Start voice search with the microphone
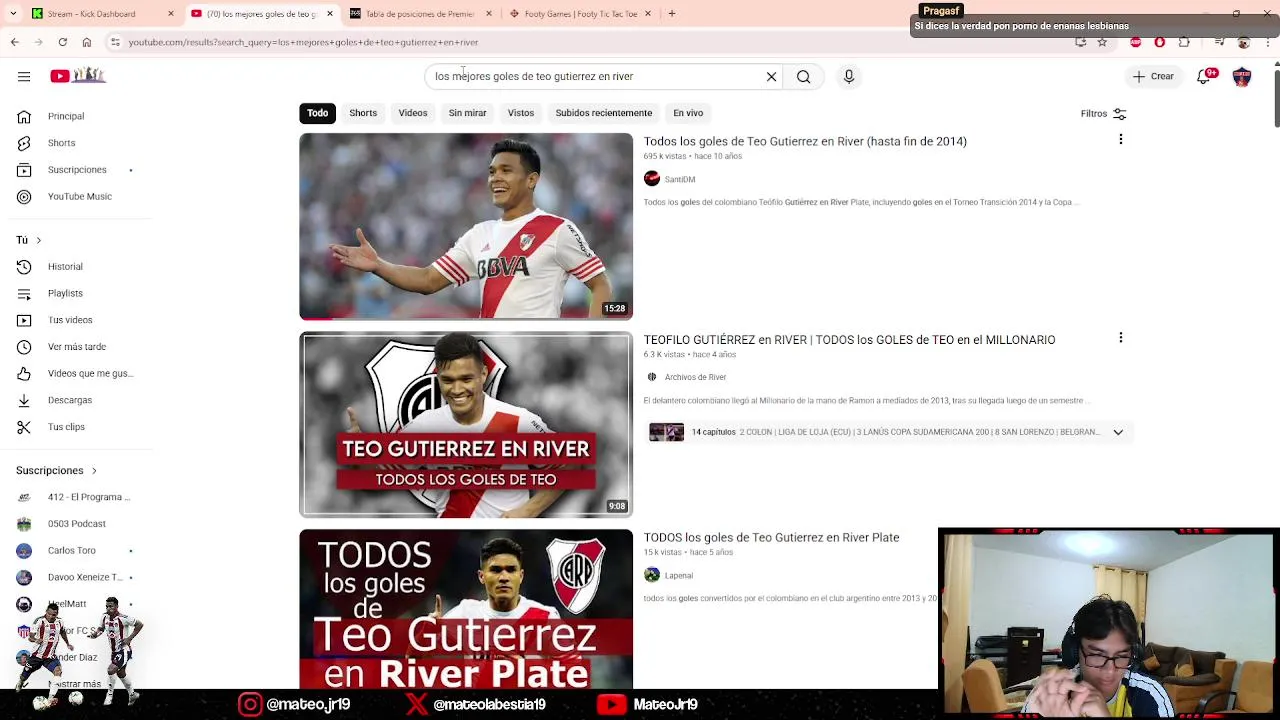Viewport: 1280px width, 720px height. [849, 77]
